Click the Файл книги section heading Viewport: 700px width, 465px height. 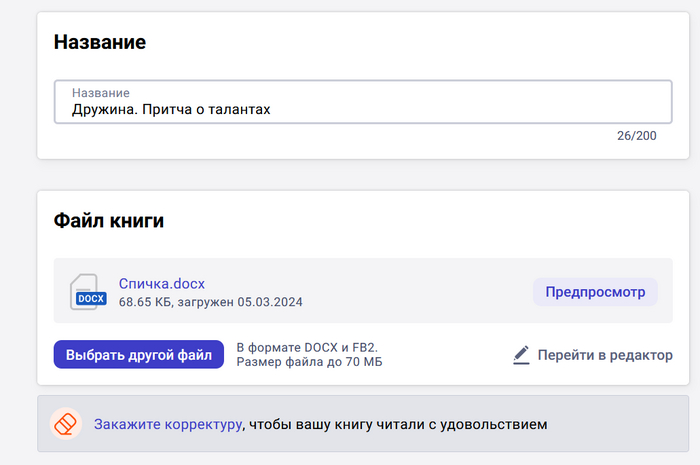(108, 221)
